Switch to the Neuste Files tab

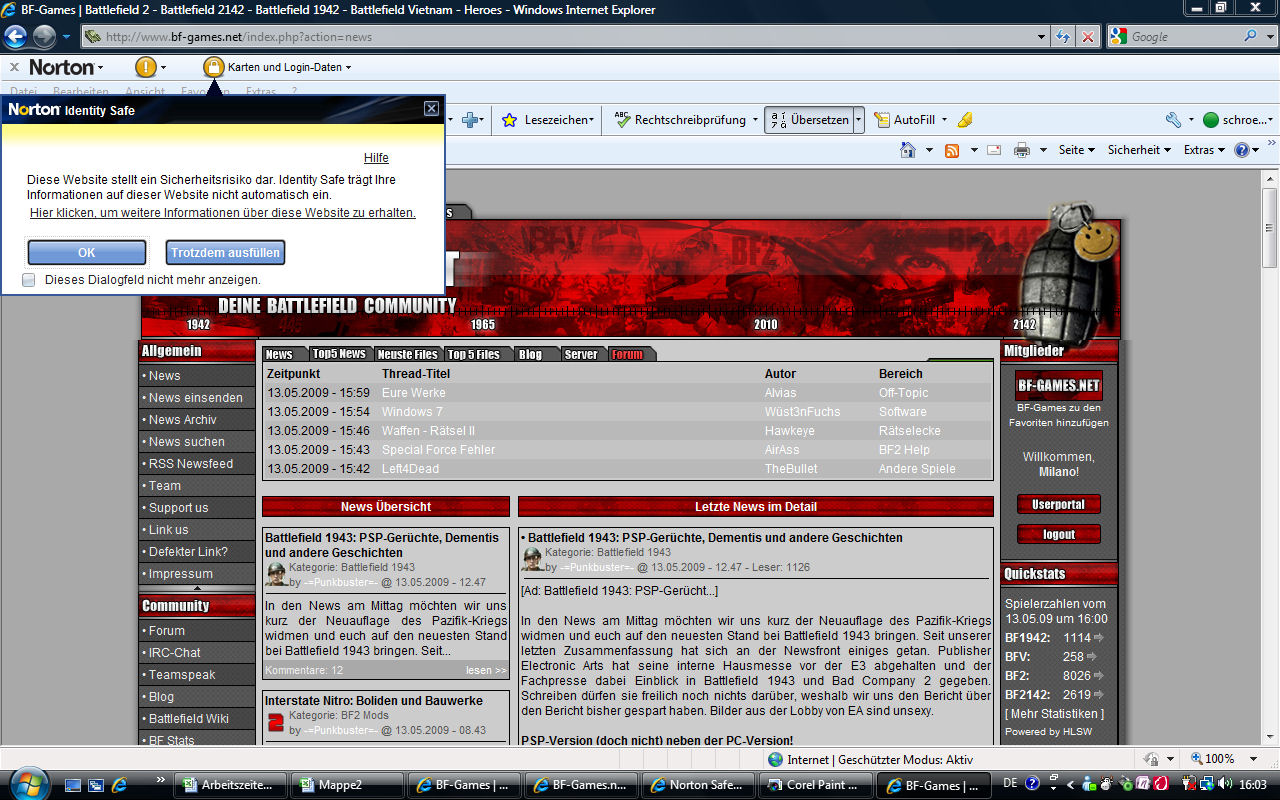pyautogui.click(x=407, y=354)
